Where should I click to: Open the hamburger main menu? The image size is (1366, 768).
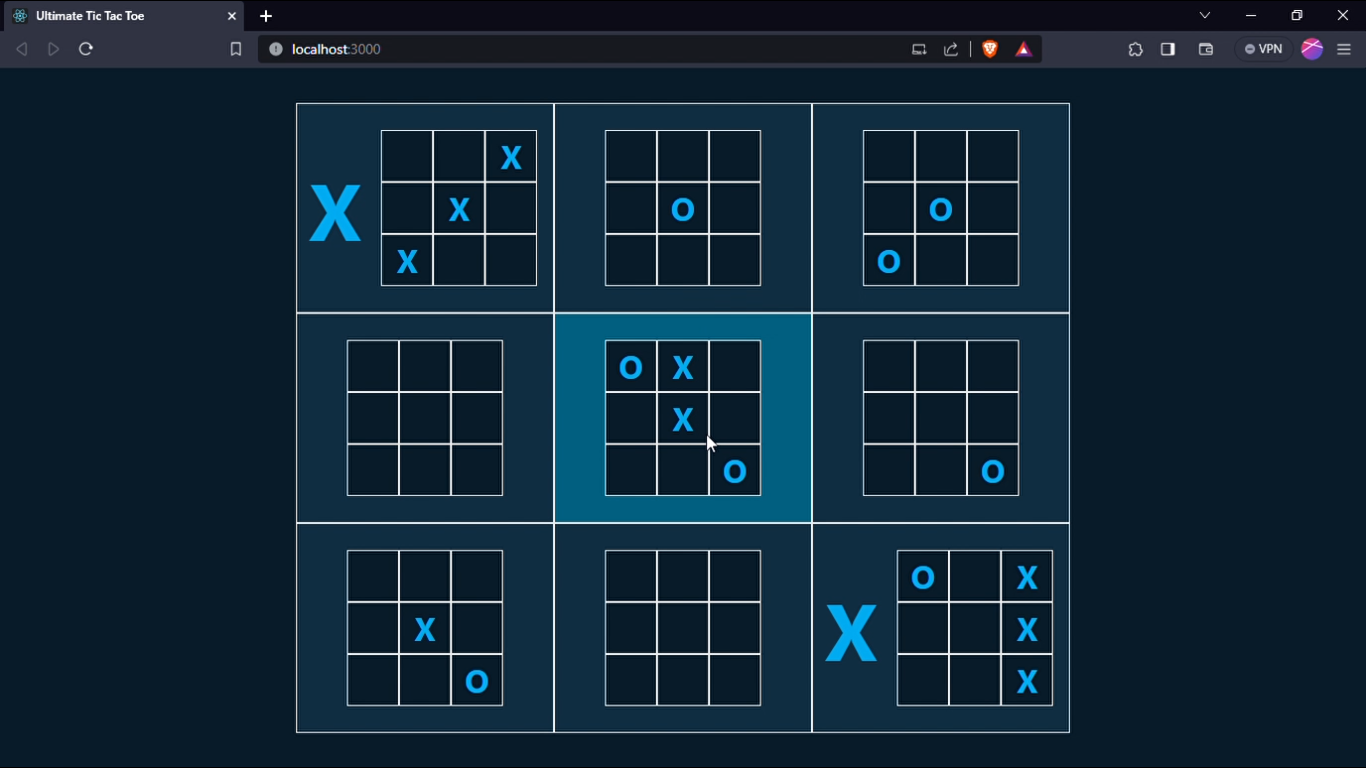click(x=1344, y=49)
